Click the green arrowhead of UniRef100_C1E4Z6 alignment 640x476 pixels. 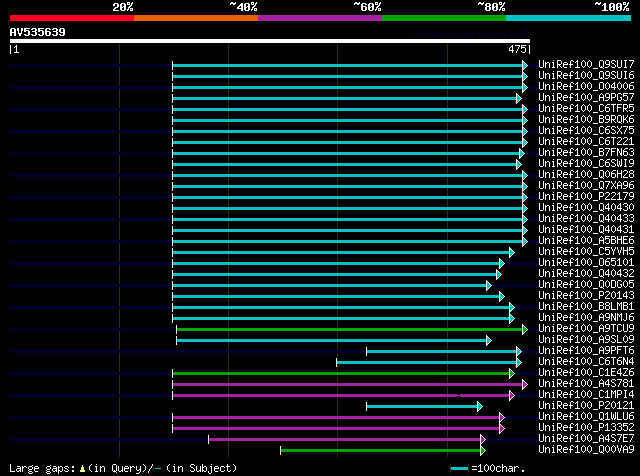[x=512, y=374]
